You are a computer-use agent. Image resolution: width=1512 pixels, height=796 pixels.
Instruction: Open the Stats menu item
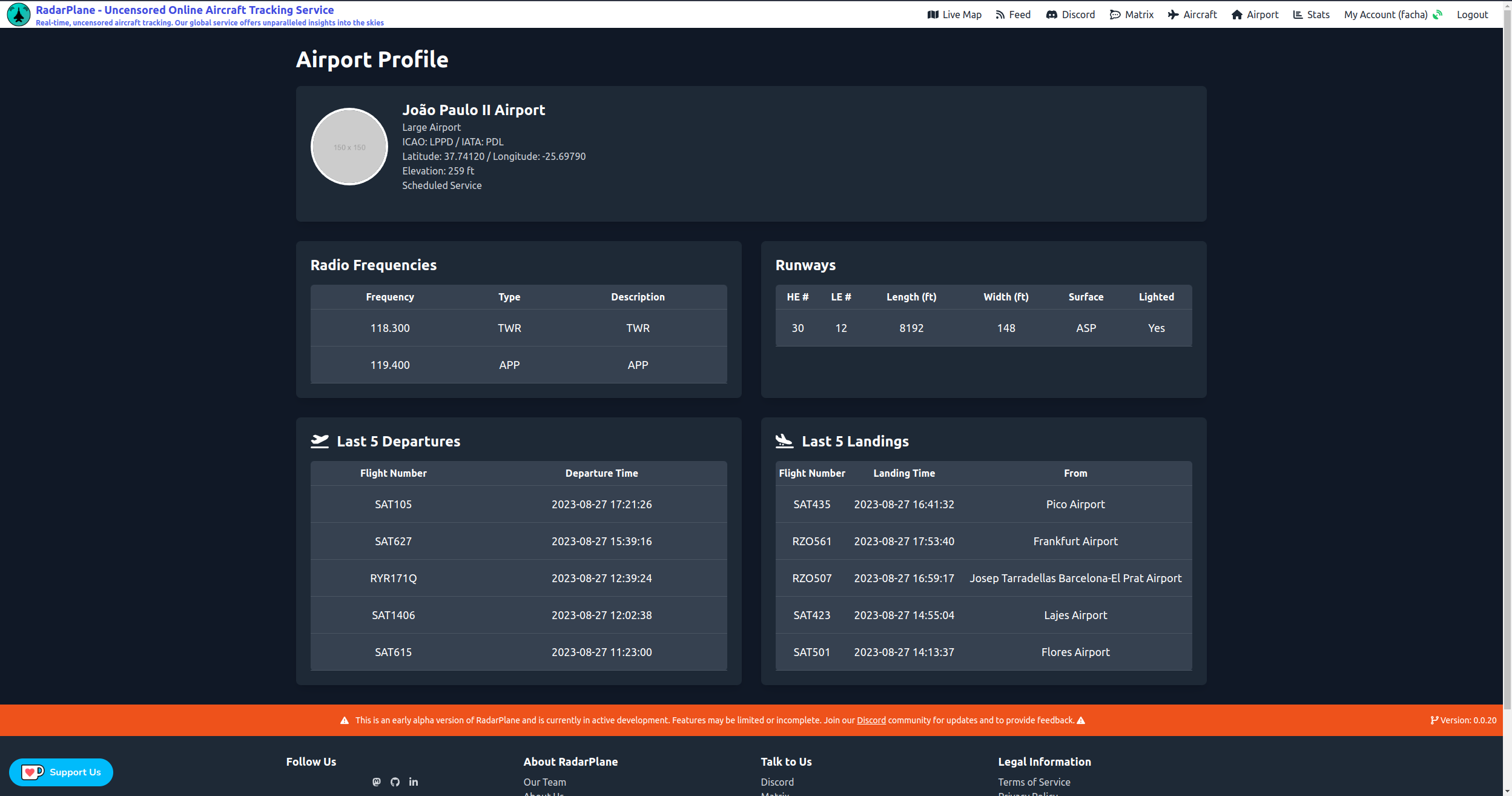click(x=1312, y=15)
